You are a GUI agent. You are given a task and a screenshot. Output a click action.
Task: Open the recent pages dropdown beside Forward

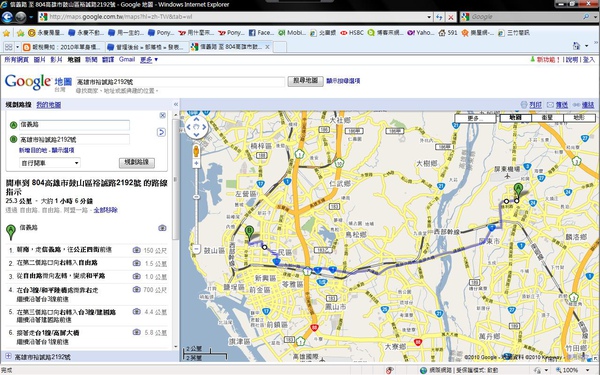(31, 17)
